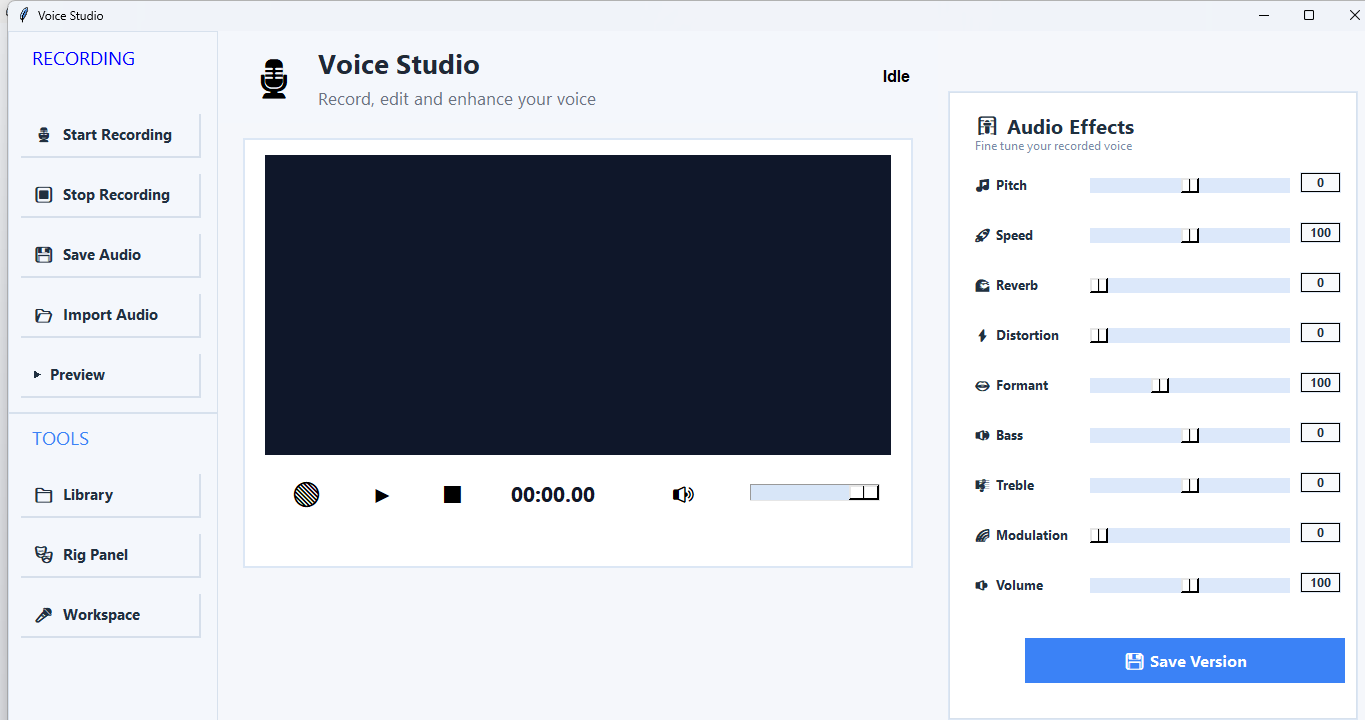Viewport: 1365px width, 720px height.
Task: Click the Reverb value field
Action: [x=1320, y=283]
